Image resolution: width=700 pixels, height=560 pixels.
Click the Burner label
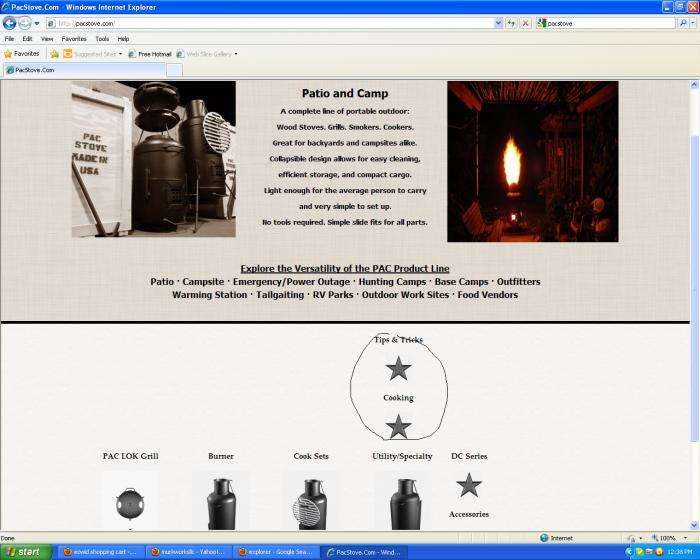click(221, 456)
